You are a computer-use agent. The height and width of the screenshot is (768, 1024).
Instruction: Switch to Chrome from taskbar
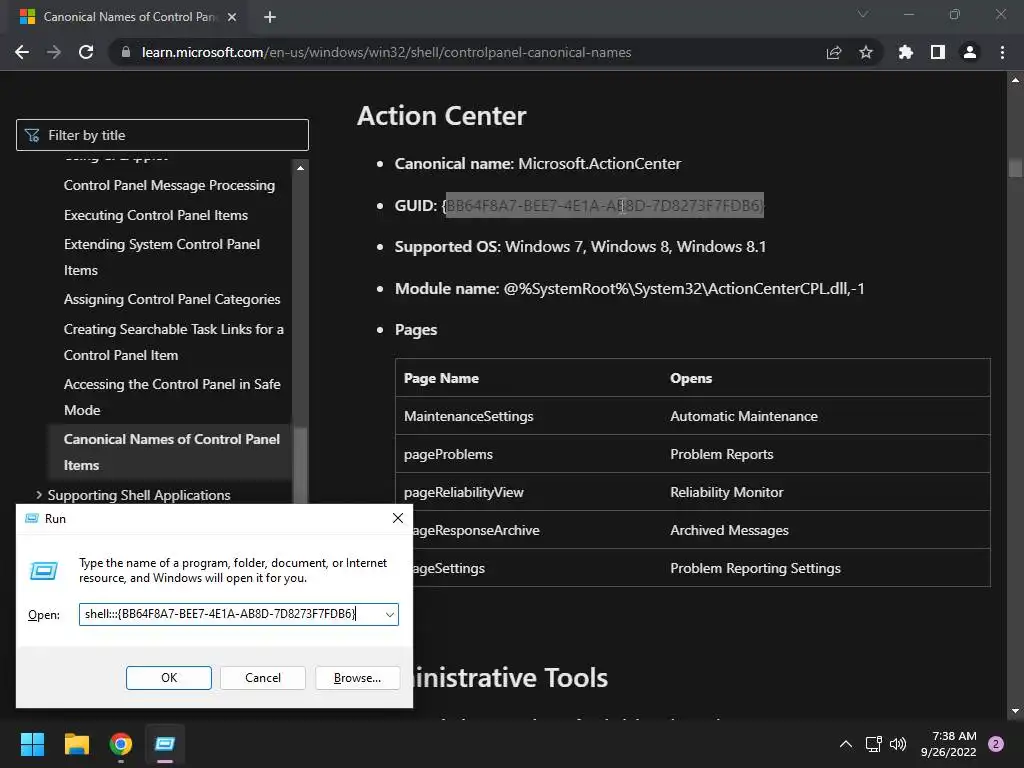tap(121, 744)
